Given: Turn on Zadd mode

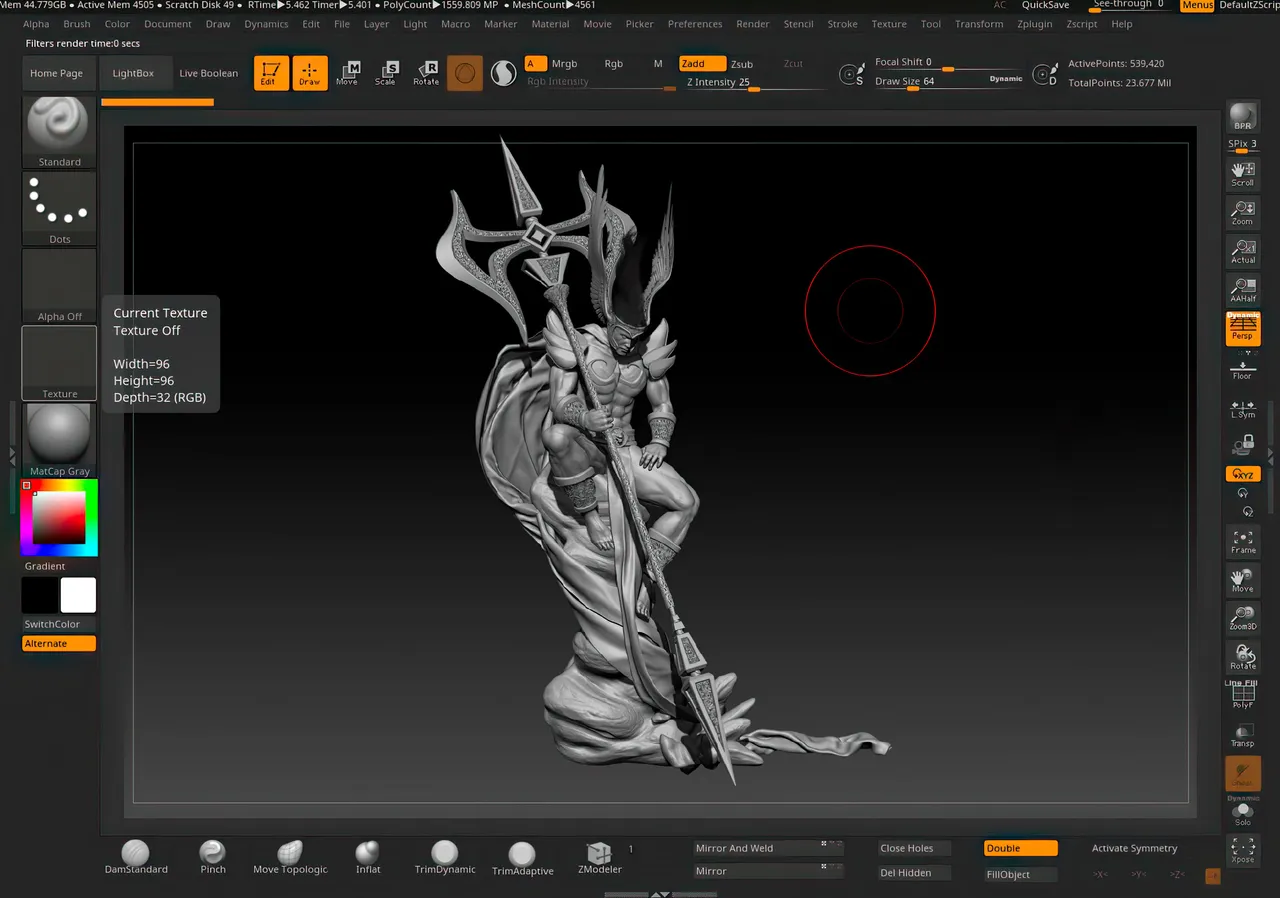Looking at the screenshot, I should click(x=702, y=64).
